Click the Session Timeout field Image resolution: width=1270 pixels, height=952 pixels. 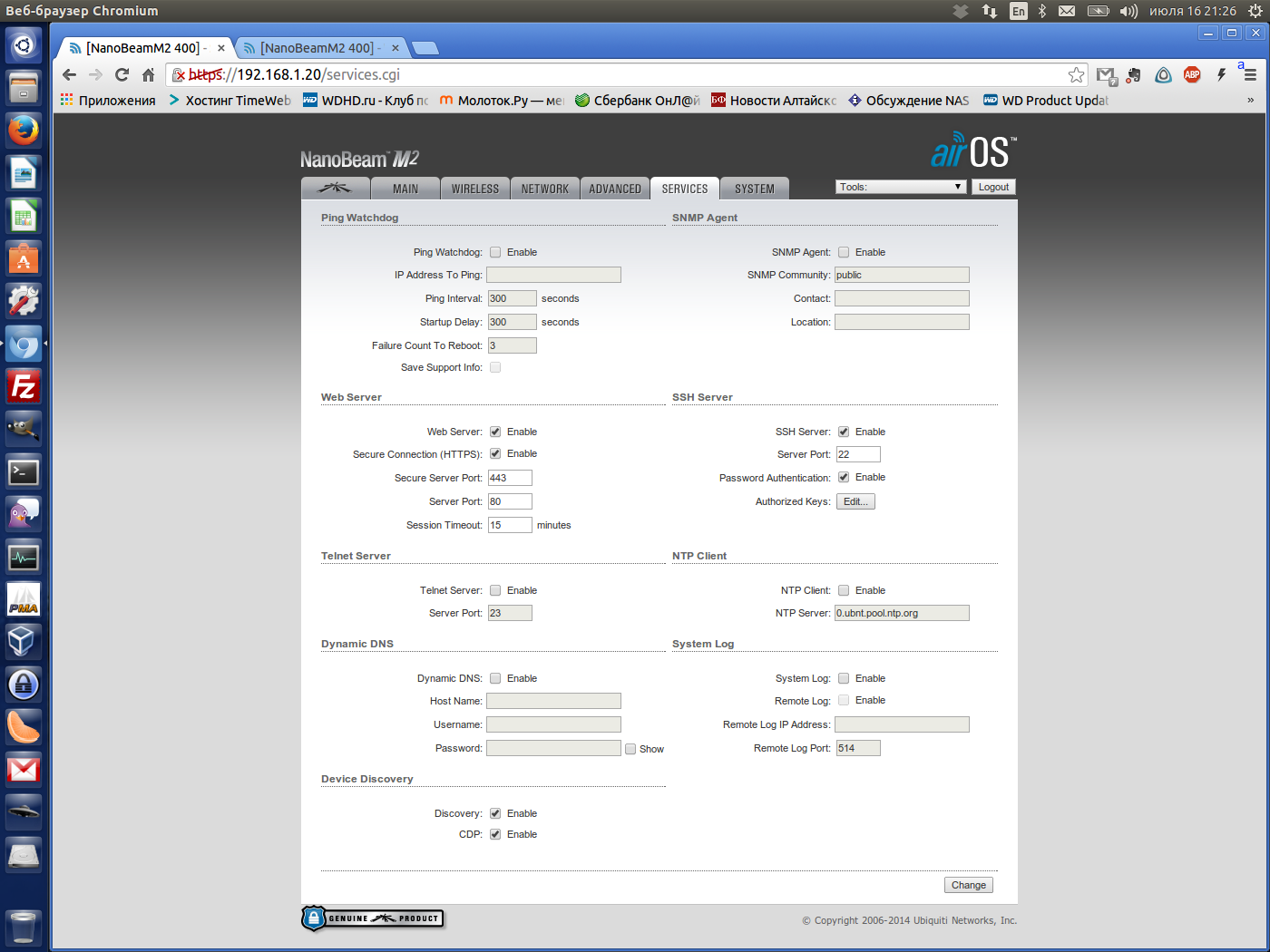[510, 525]
